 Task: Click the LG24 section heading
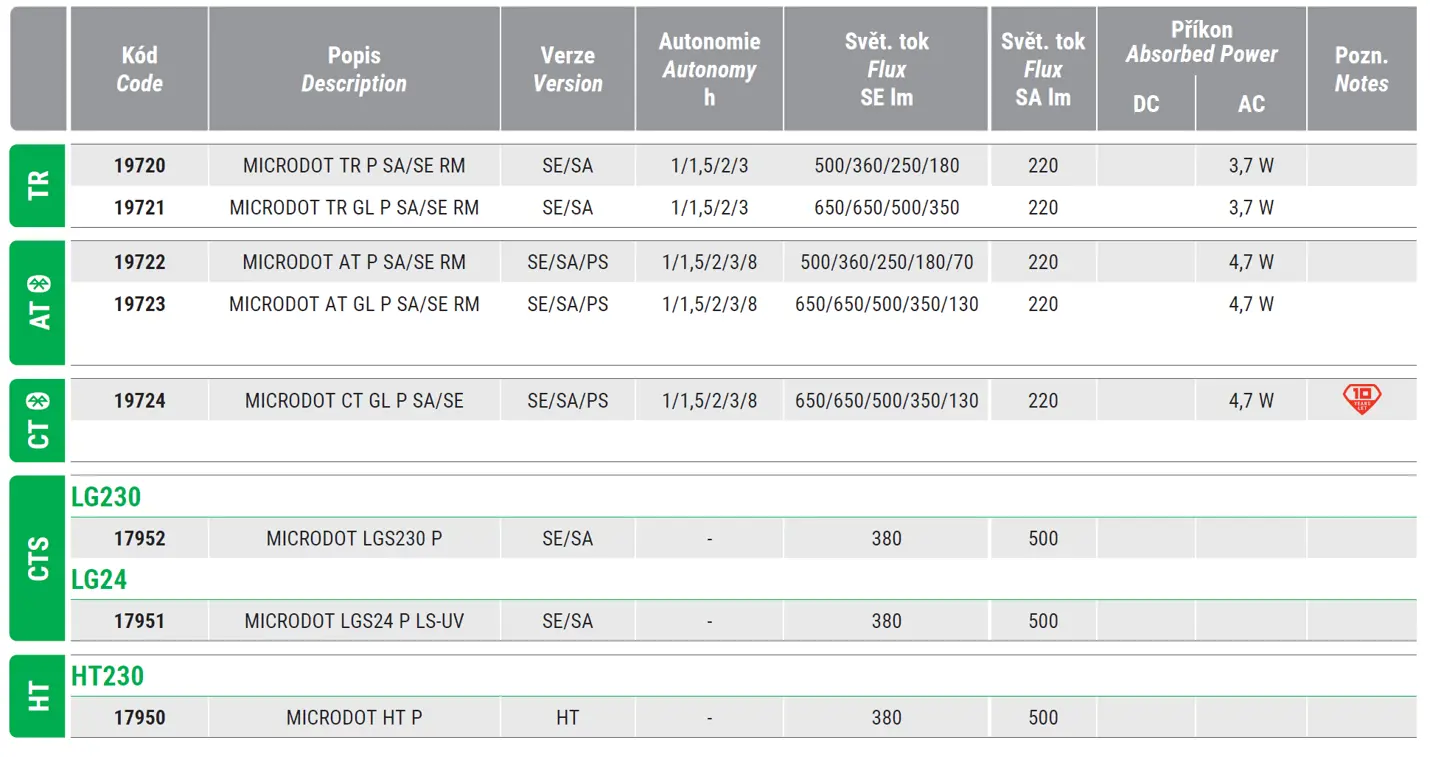pos(99,579)
